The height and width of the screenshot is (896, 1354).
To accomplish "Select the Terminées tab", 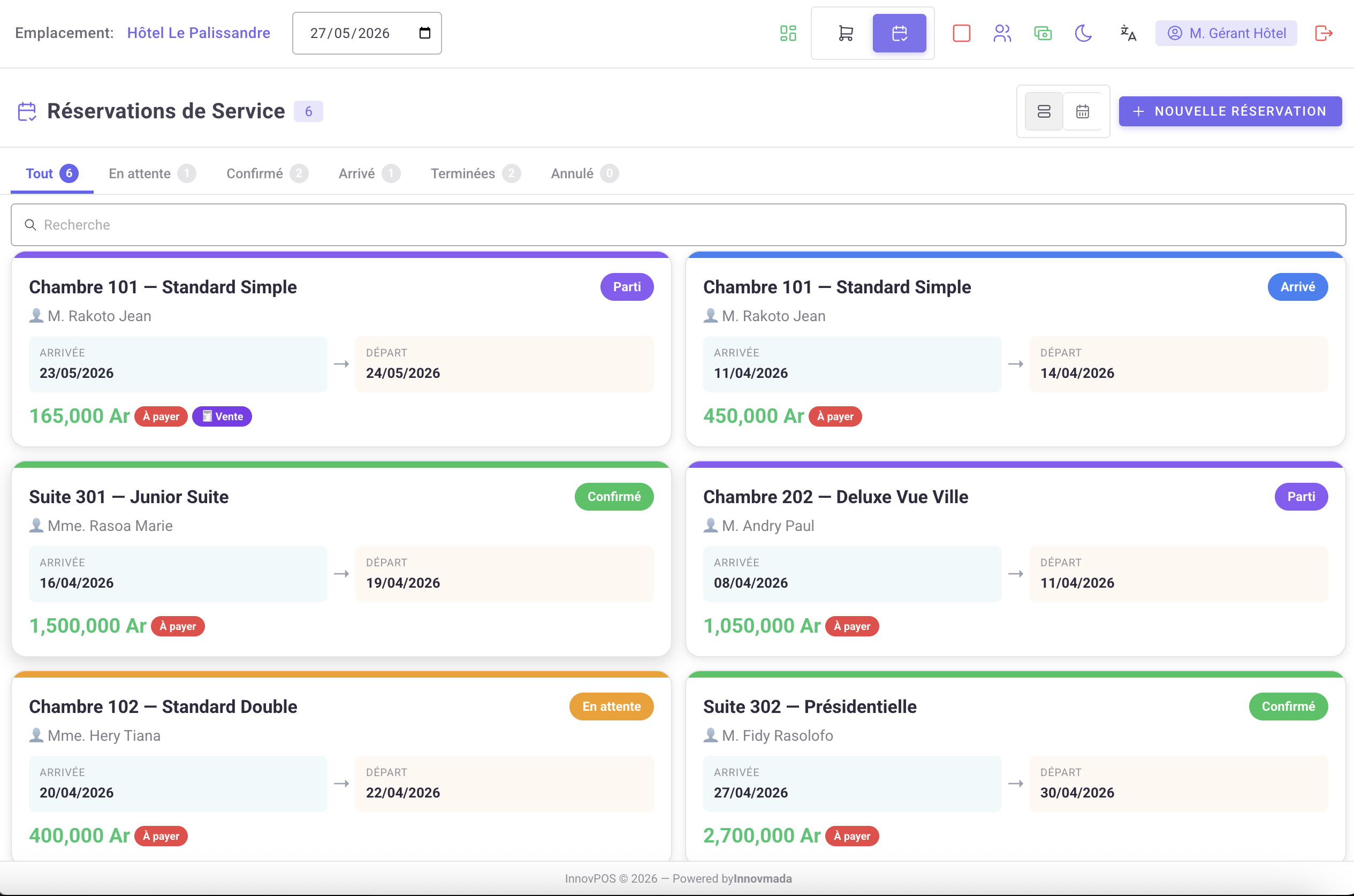I will (475, 173).
